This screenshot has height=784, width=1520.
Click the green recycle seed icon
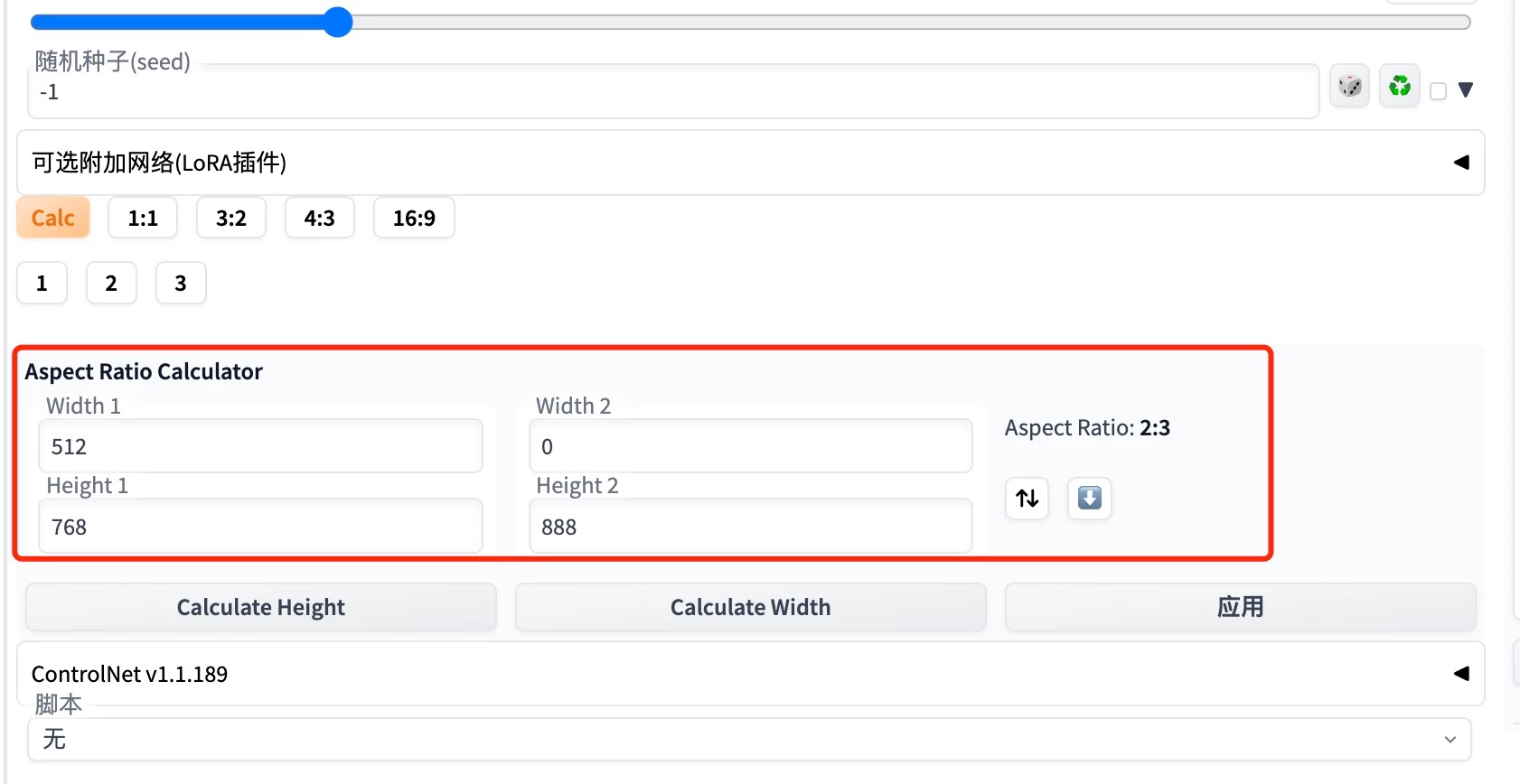(x=1400, y=87)
